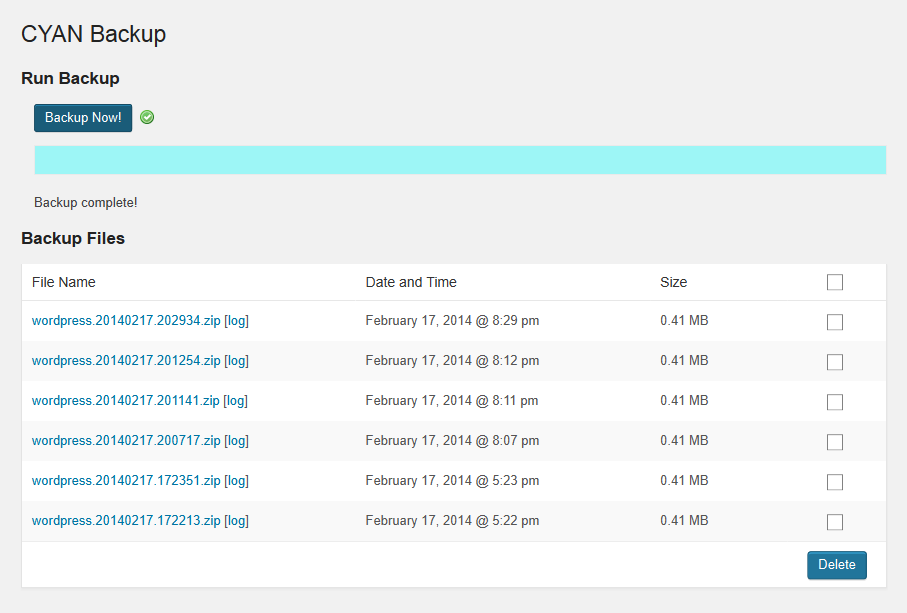Toggle the select-all checkbox in table header

click(x=835, y=282)
